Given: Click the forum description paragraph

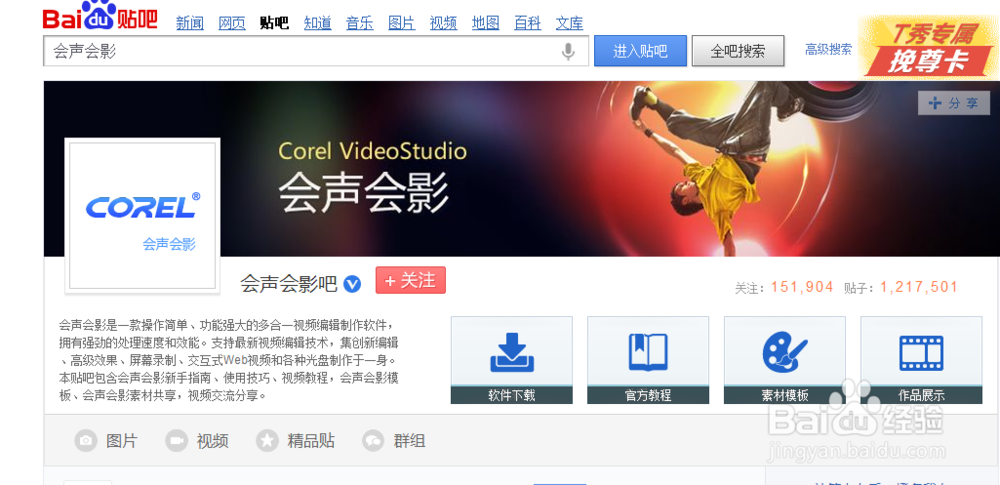Looking at the screenshot, I should coord(228,359).
